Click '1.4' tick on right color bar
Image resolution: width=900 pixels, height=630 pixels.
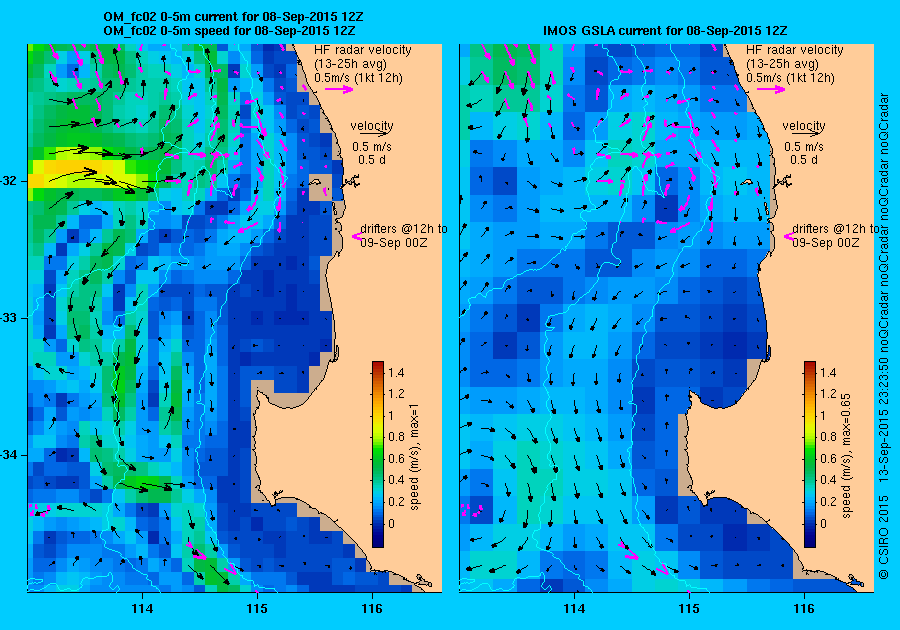[x=828, y=372]
